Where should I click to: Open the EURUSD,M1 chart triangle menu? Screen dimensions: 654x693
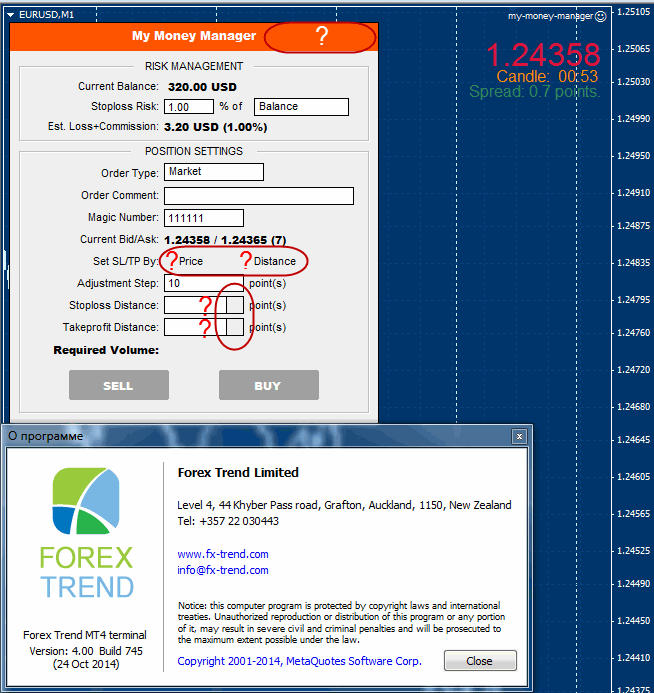coord(11,15)
